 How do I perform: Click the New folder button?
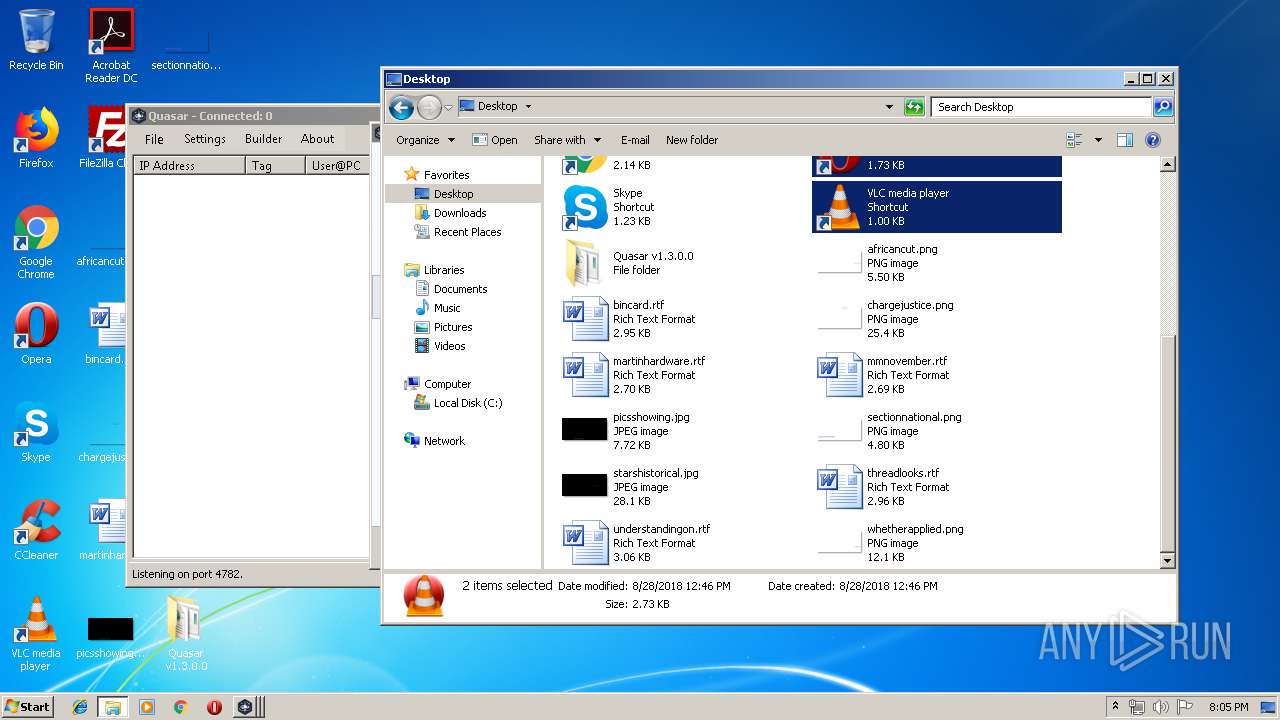[x=692, y=140]
